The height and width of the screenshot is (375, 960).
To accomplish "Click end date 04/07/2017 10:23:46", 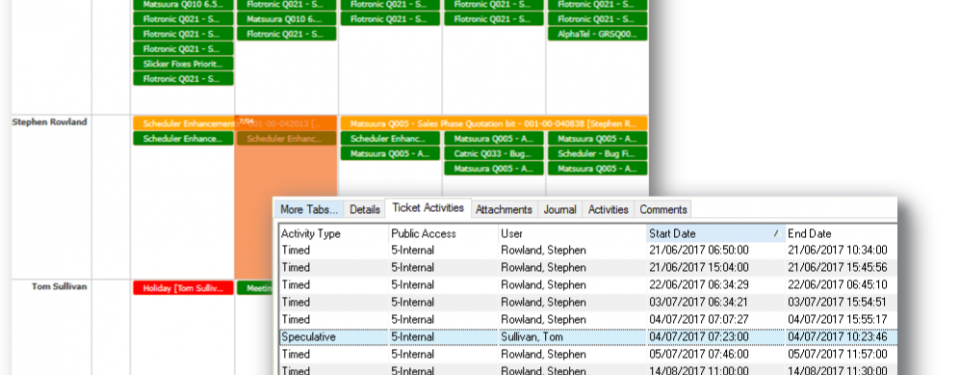I will pyautogui.click(x=837, y=337).
